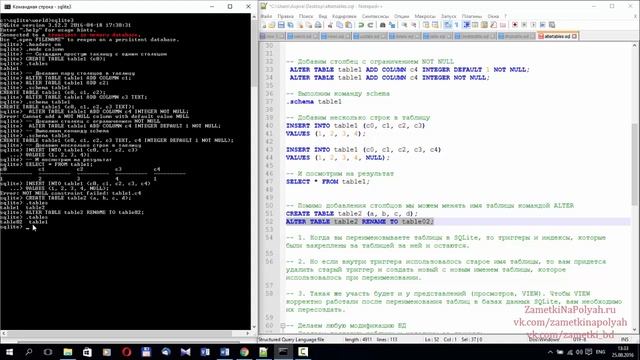Click line 51 CREATE TABLE table2 statement

point(352,214)
